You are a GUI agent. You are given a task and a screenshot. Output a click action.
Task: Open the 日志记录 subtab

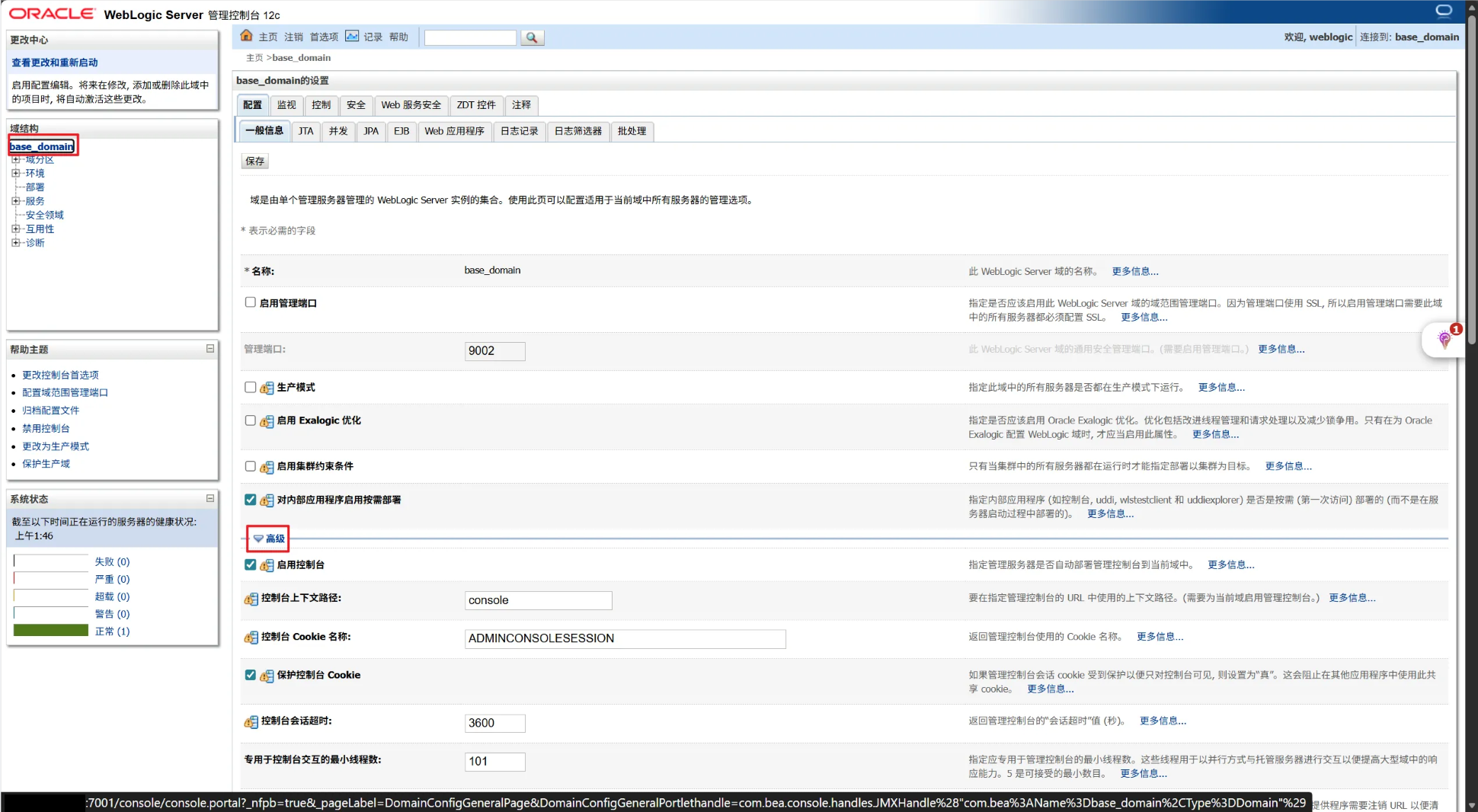(x=520, y=131)
